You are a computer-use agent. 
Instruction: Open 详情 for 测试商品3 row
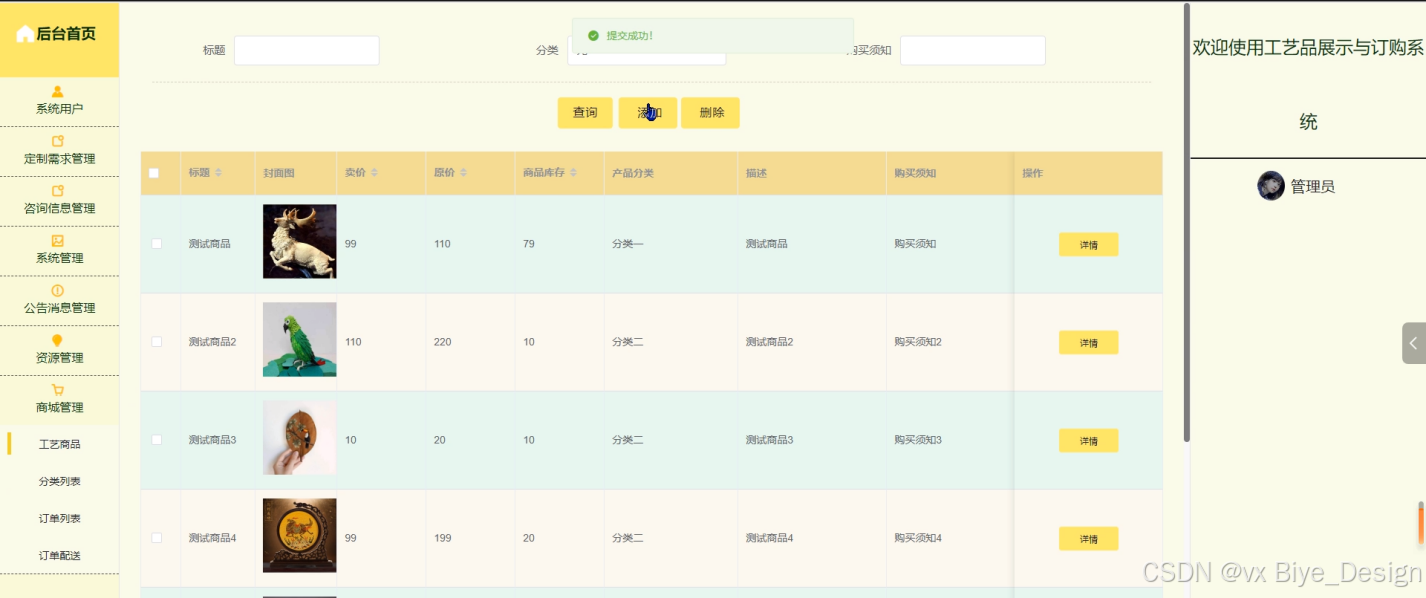(1088, 441)
